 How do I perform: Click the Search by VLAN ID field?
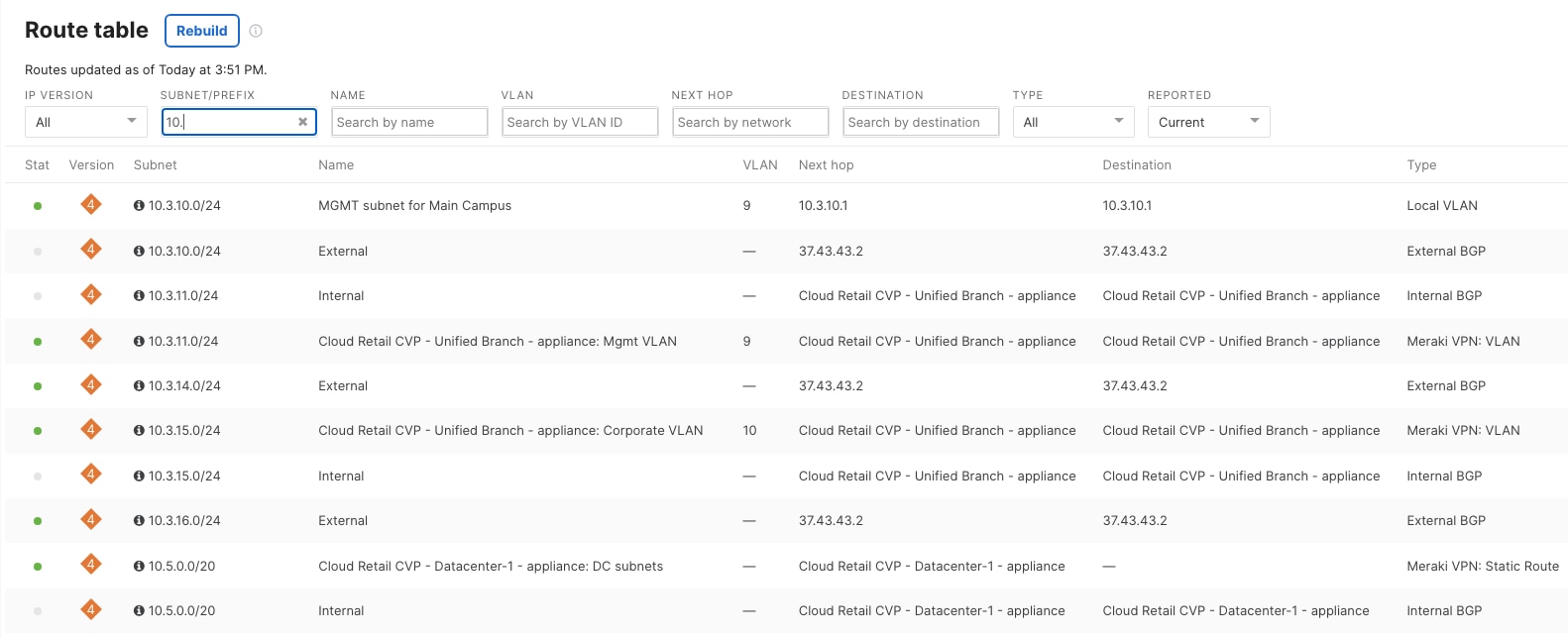click(580, 122)
